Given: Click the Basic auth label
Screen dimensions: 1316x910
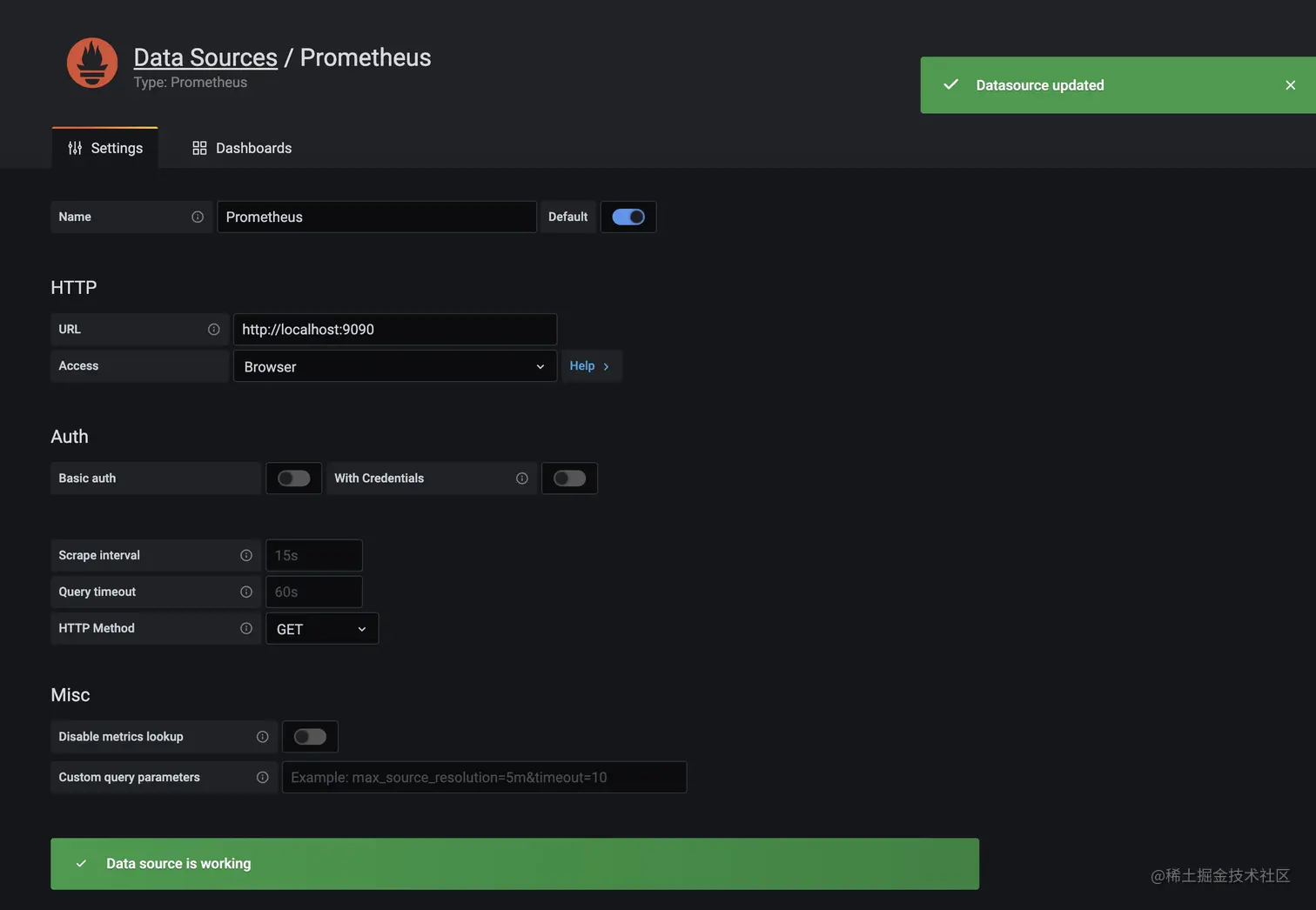Looking at the screenshot, I should click(87, 478).
